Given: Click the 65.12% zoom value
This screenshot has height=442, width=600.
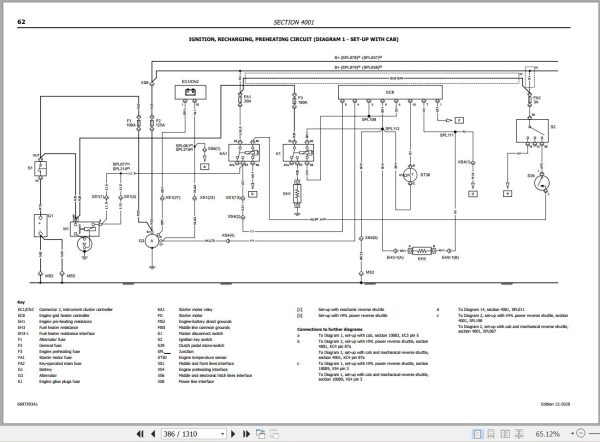Looking at the screenshot, I should point(548,434).
